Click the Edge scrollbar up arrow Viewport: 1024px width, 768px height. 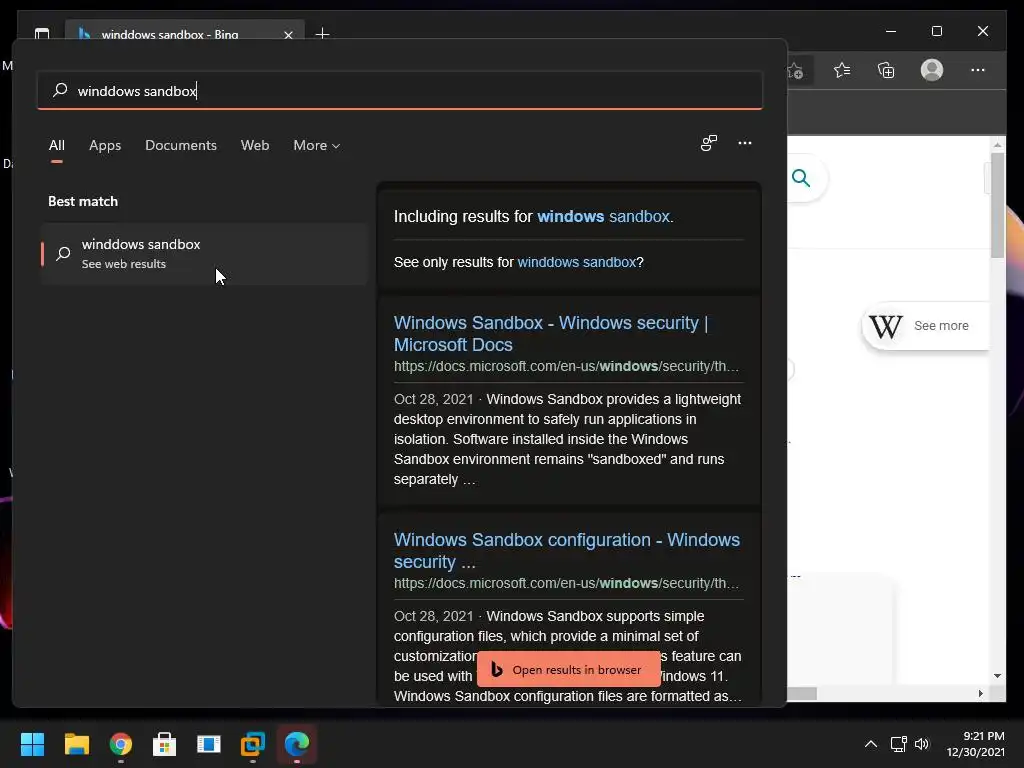(997, 144)
